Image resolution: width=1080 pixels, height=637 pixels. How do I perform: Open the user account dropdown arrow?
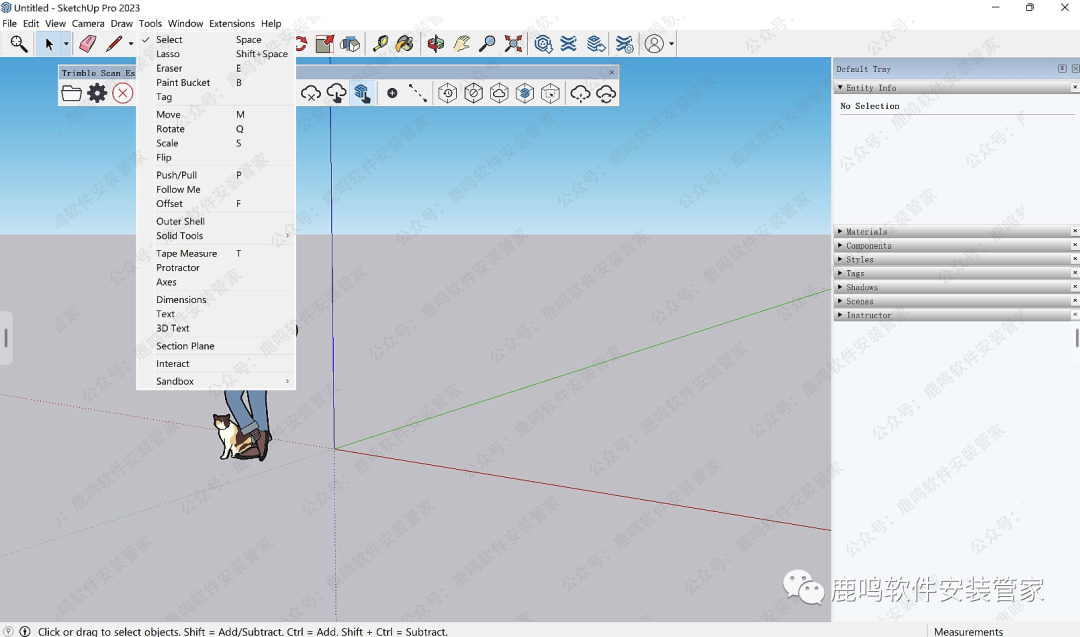tap(671, 44)
